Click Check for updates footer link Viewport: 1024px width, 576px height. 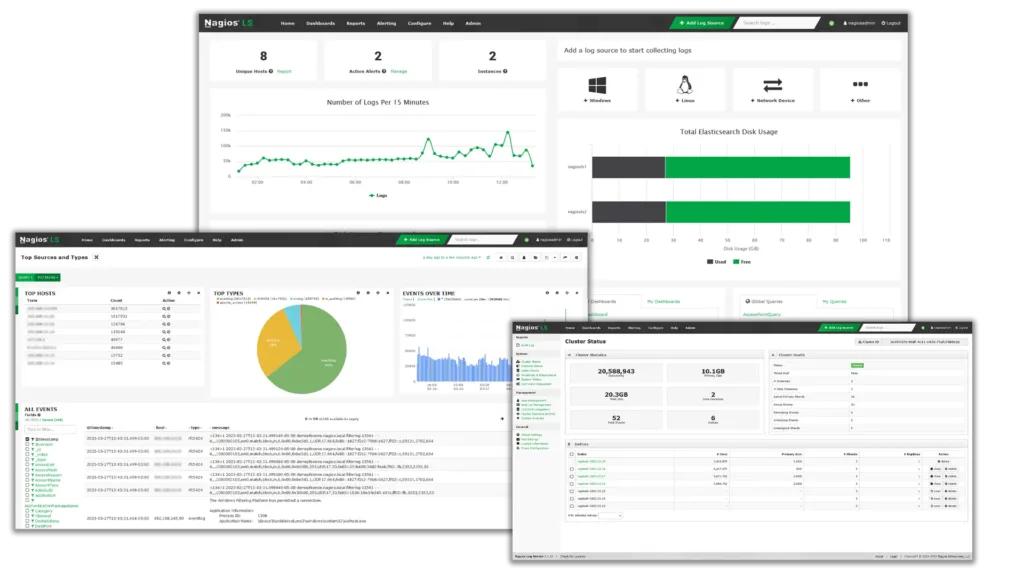[x=573, y=557]
